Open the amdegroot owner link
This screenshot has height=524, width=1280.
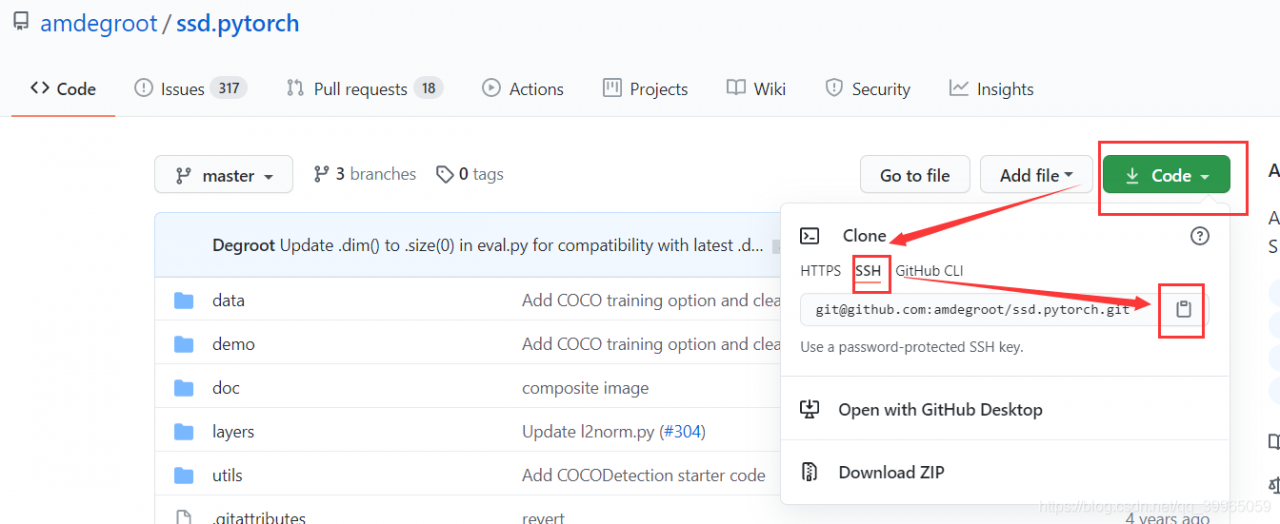(x=99, y=23)
